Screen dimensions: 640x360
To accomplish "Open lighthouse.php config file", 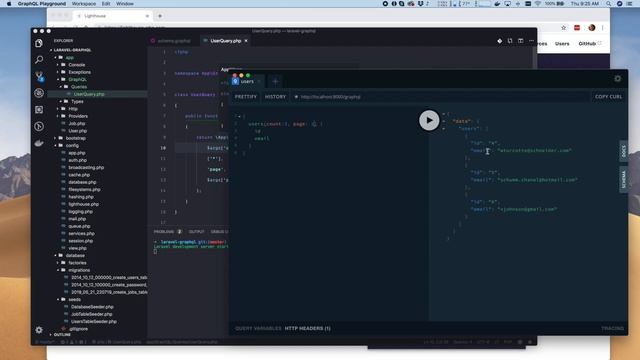I will point(83,204).
